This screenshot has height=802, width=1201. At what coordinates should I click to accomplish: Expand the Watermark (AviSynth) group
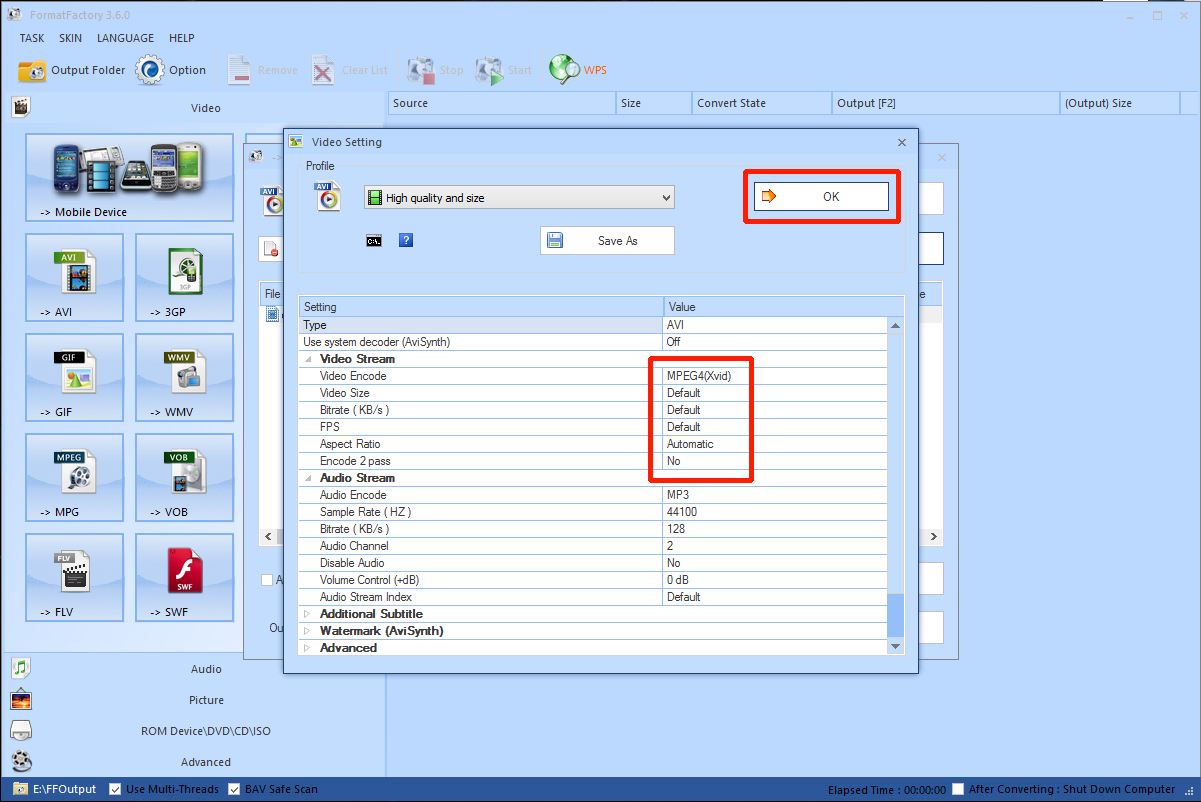[308, 631]
